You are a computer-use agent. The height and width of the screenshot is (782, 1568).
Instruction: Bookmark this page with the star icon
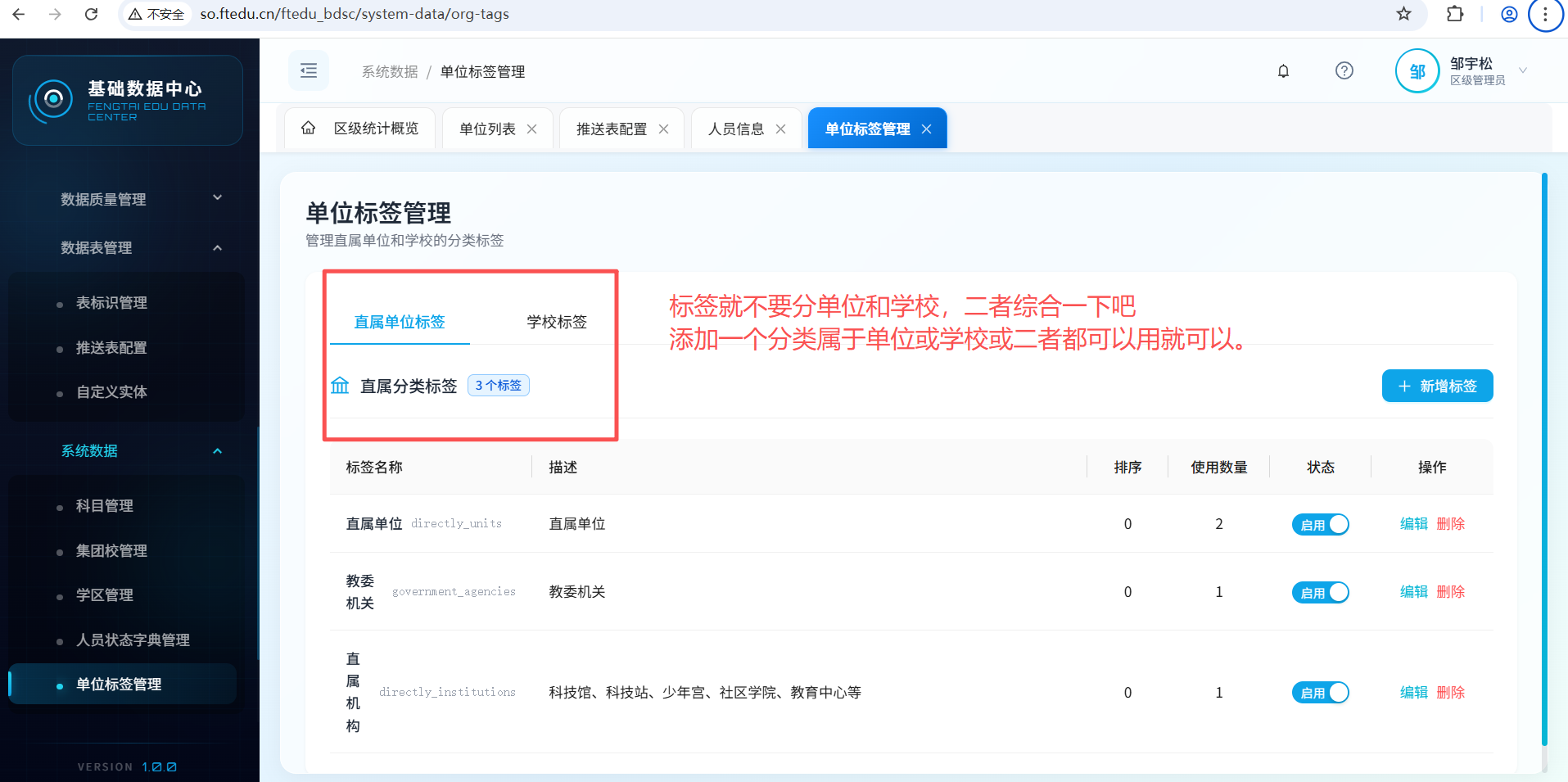1403,14
